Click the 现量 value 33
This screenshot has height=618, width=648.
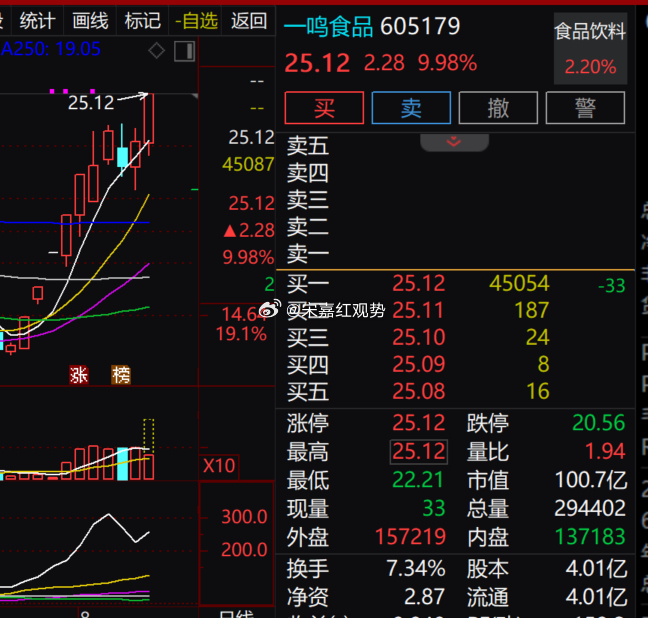[434, 508]
